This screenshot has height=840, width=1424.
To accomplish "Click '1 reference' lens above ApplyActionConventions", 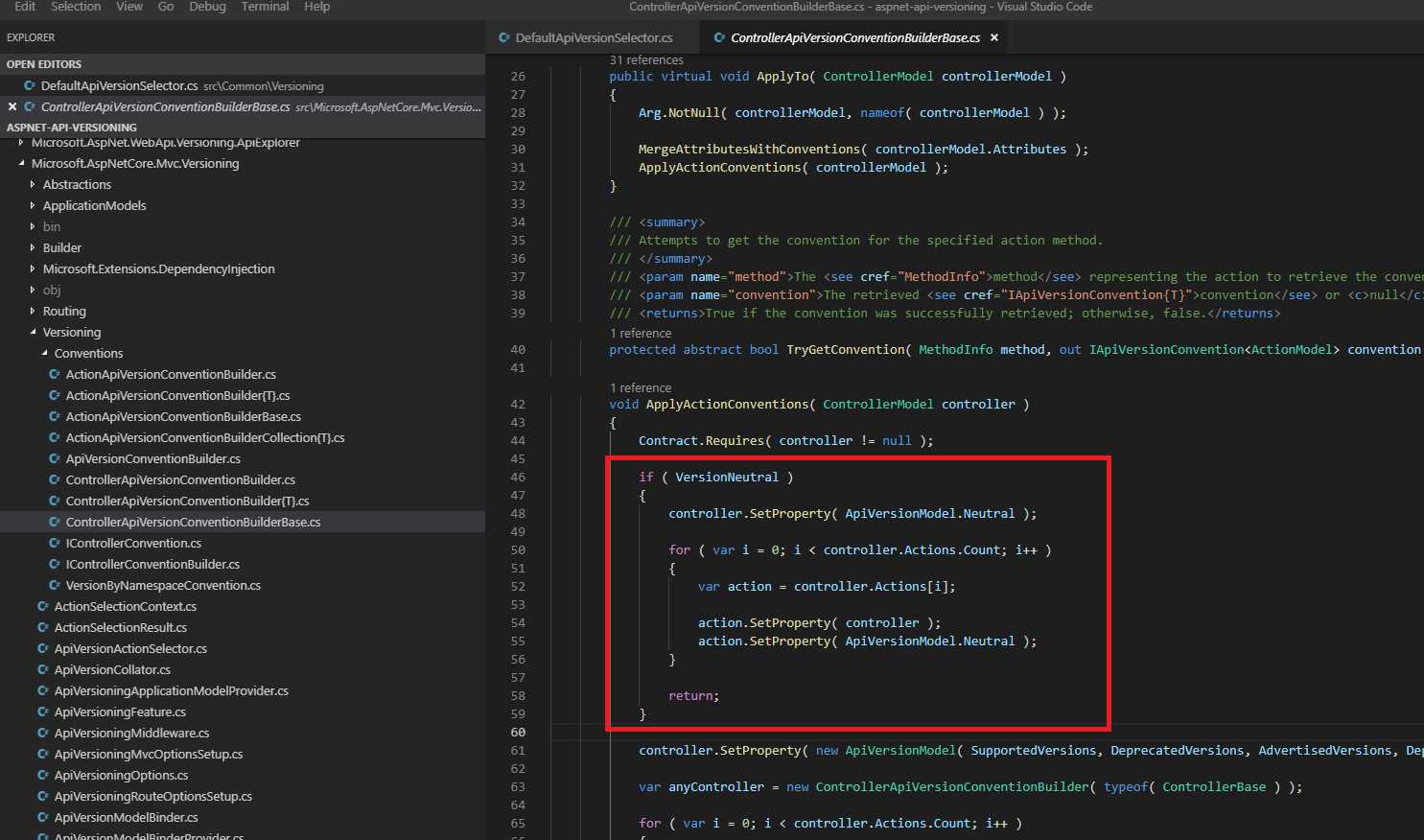I will [641, 388].
